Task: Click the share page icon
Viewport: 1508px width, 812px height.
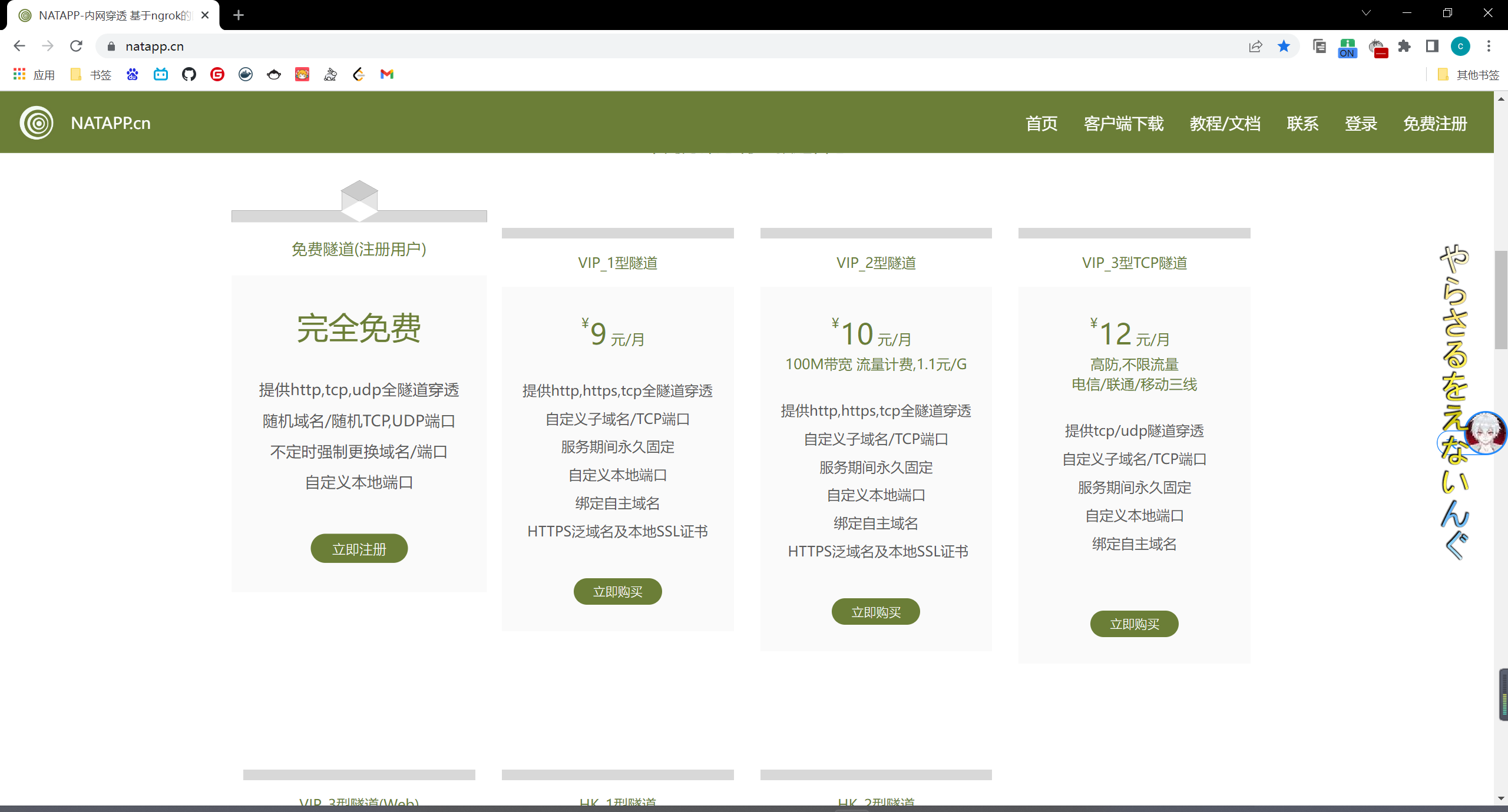Action: pos(1255,46)
